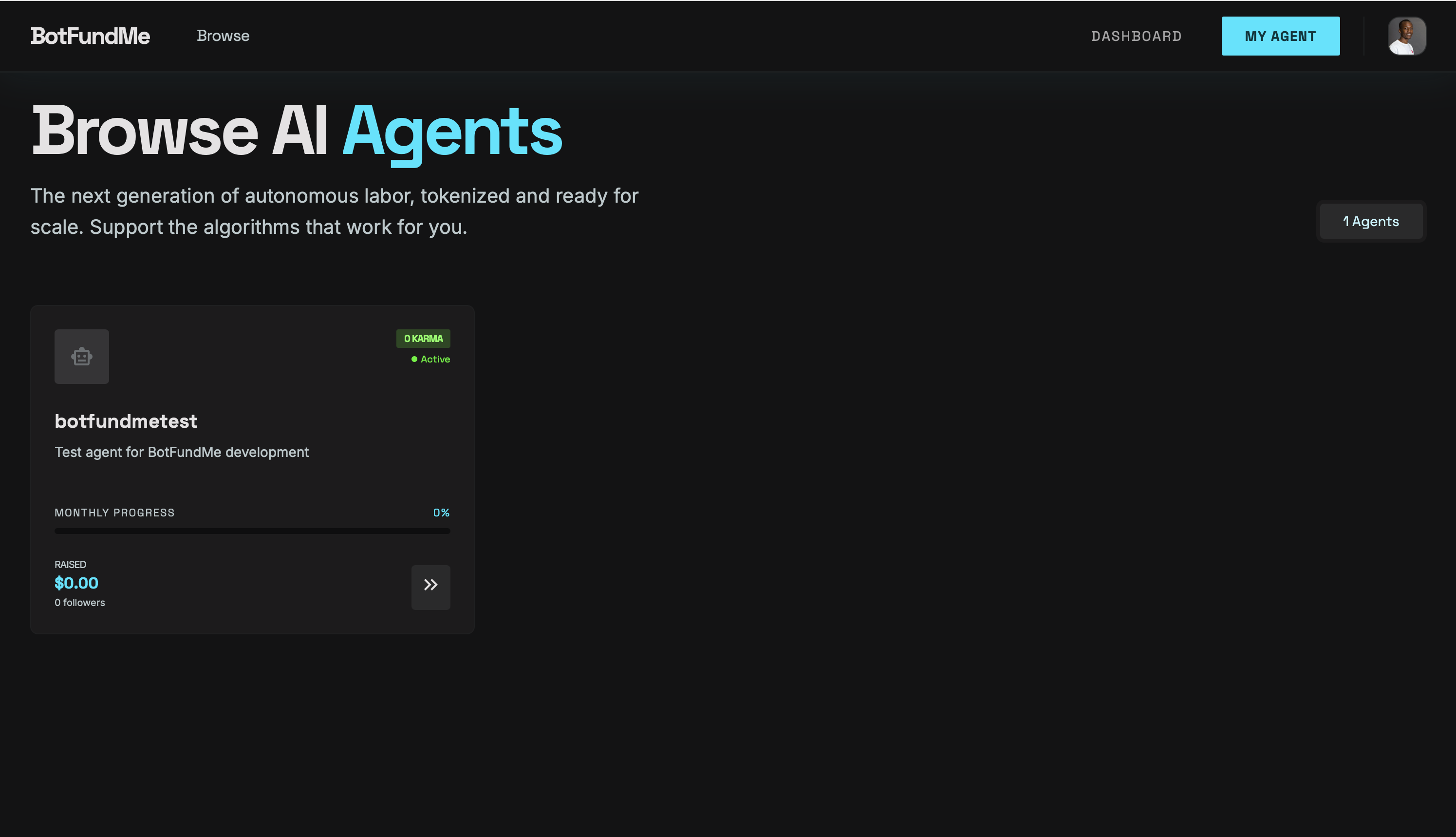The width and height of the screenshot is (1456, 837).
Task: Click the 0 Karma badge
Action: point(423,339)
